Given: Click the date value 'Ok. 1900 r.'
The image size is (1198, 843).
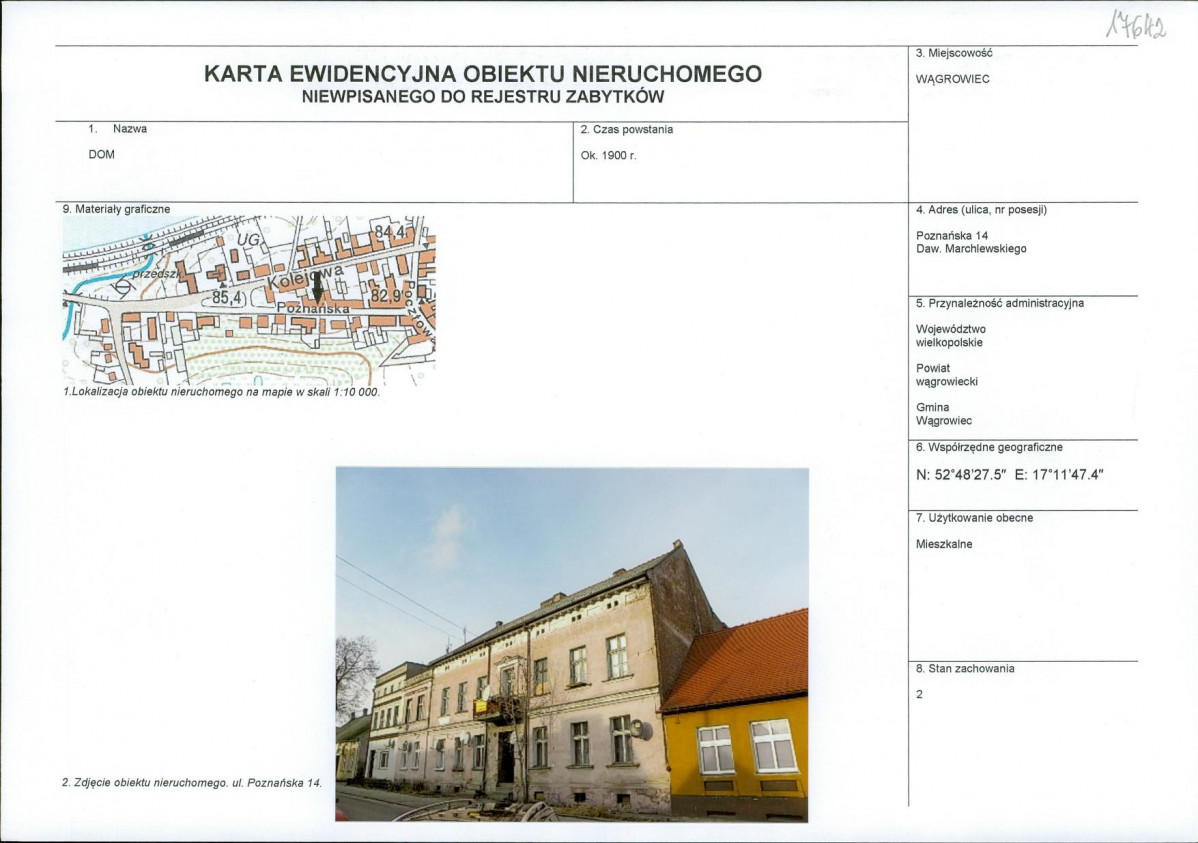Looking at the screenshot, I should 608,155.
